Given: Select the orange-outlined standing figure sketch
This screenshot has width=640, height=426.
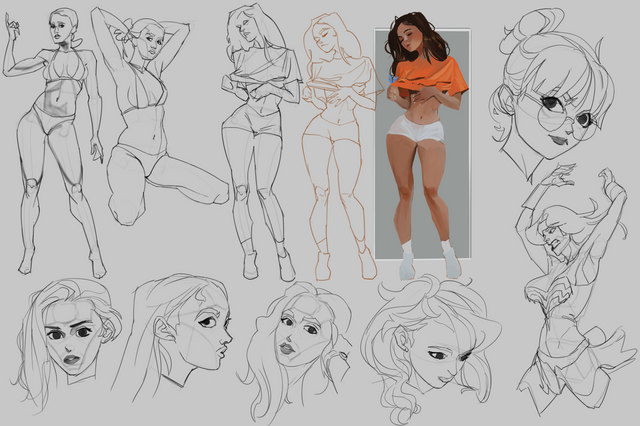Looking at the screenshot, I should click(340, 147).
